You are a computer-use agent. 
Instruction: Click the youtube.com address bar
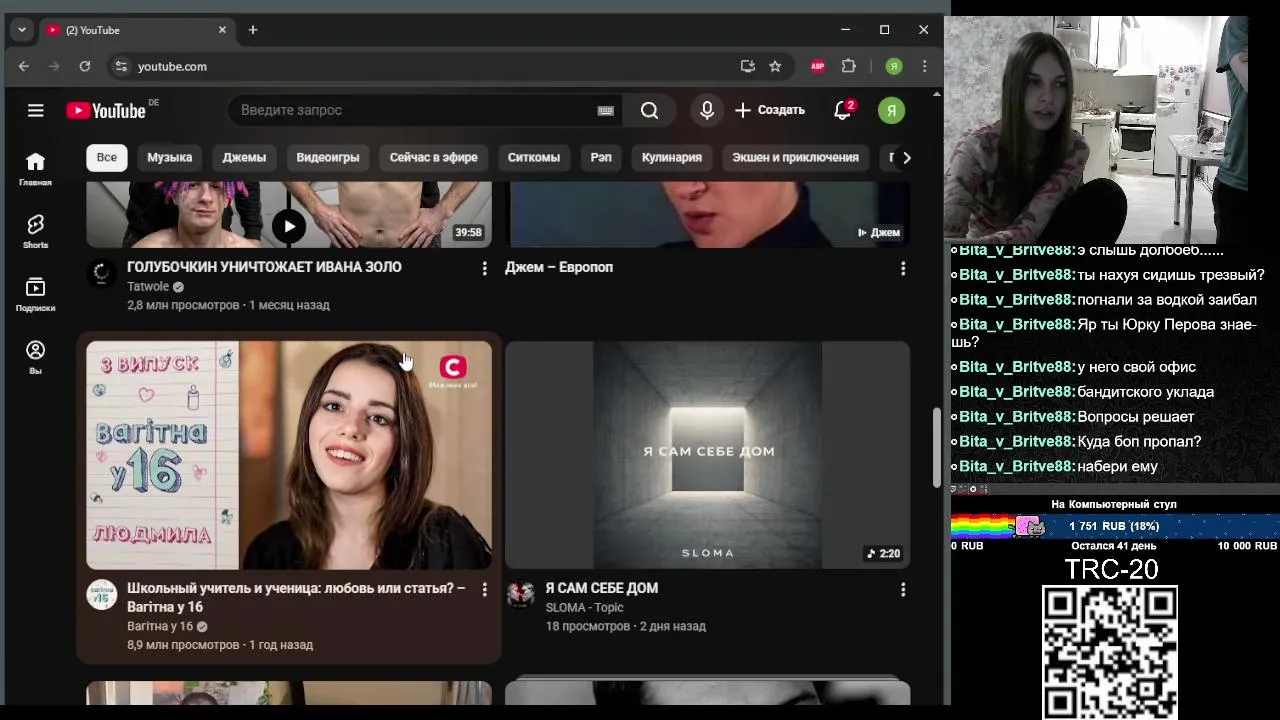pyautogui.click(x=430, y=66)
